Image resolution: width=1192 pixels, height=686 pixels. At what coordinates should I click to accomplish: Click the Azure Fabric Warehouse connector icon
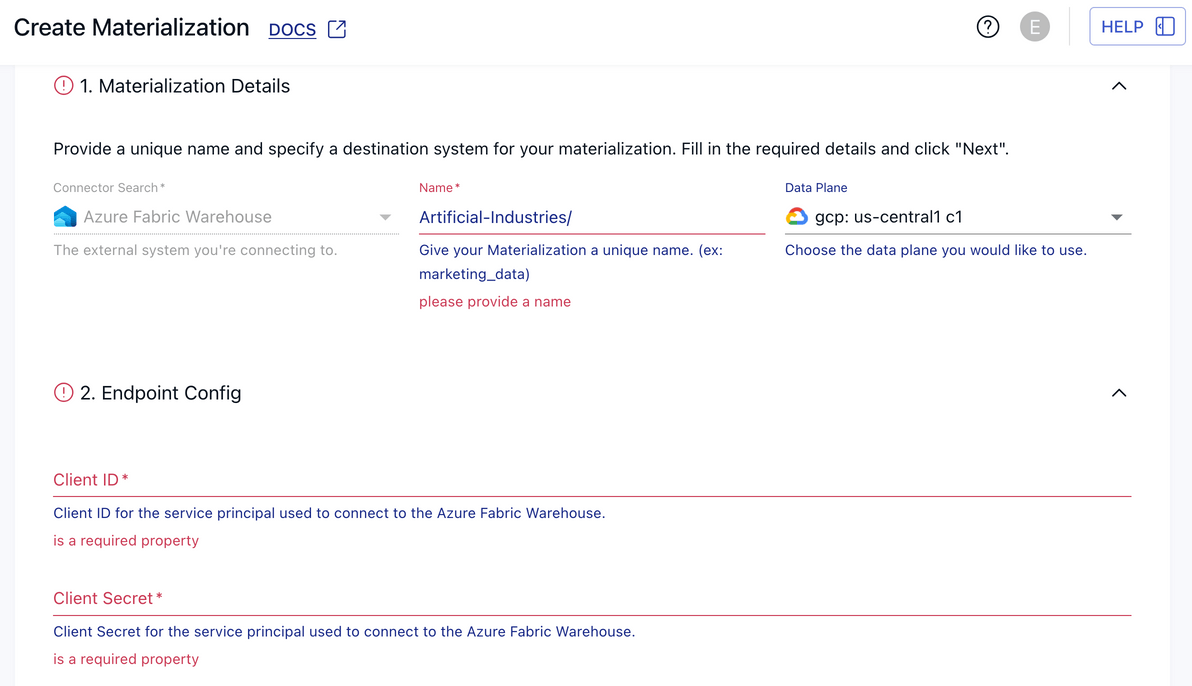(62, 216)
